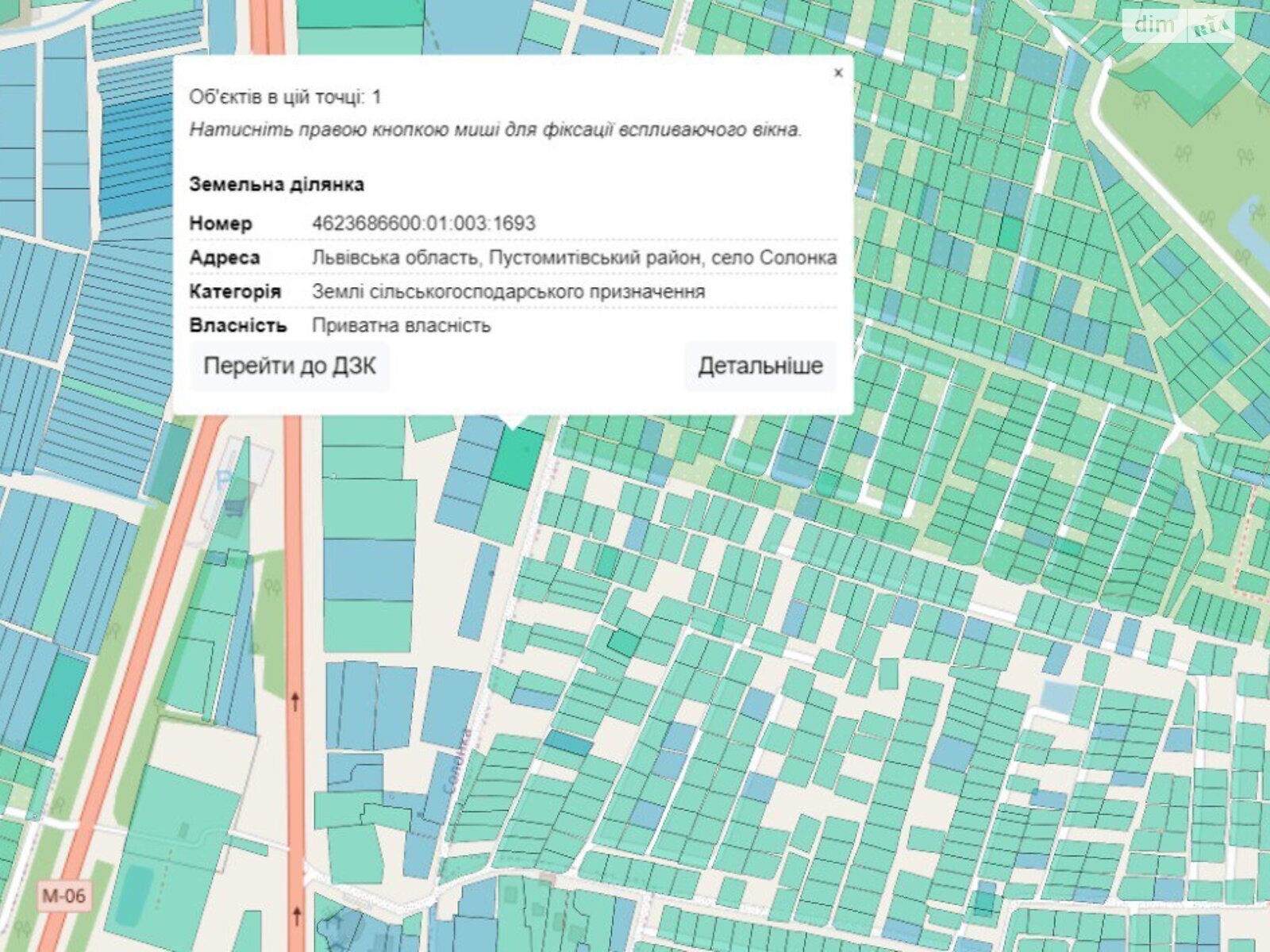Select category value 'Землі сільськогосподарського призначення'
The height and width of the screenshot is (952, 1270).
coord(509,292)
